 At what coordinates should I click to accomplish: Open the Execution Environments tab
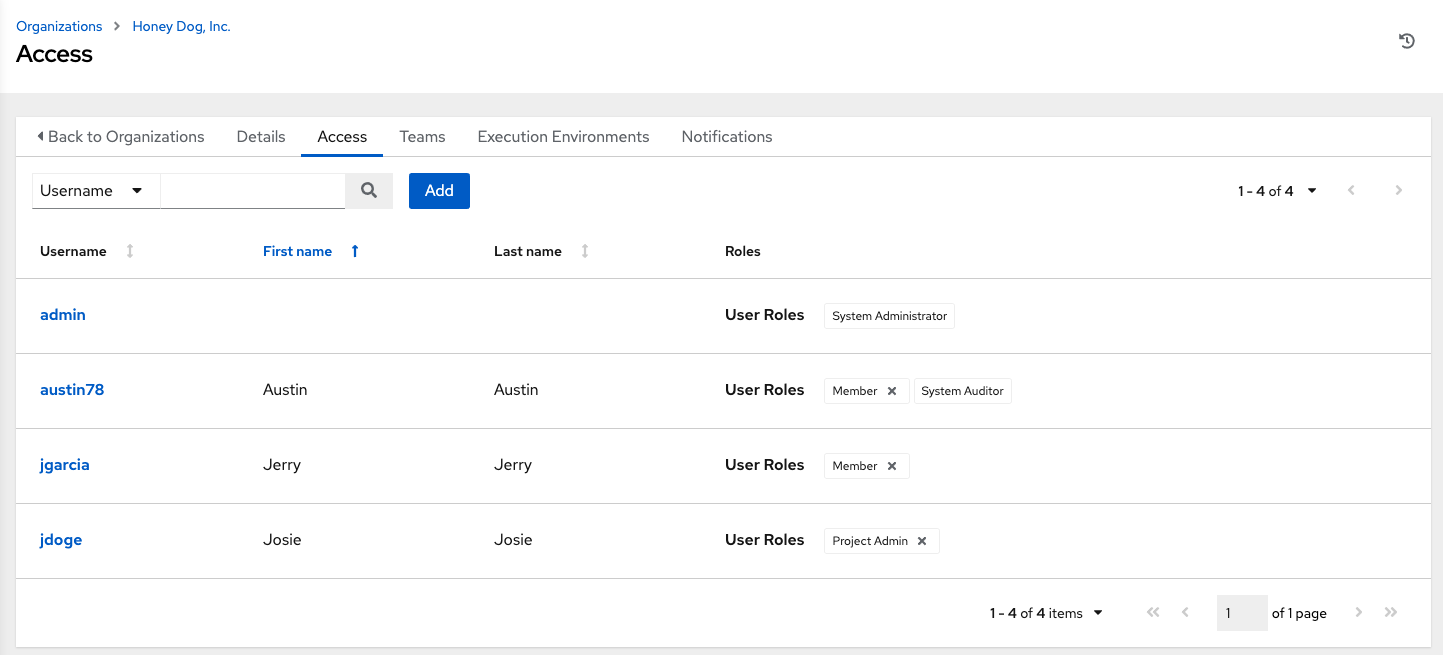(x=563, y=136)
